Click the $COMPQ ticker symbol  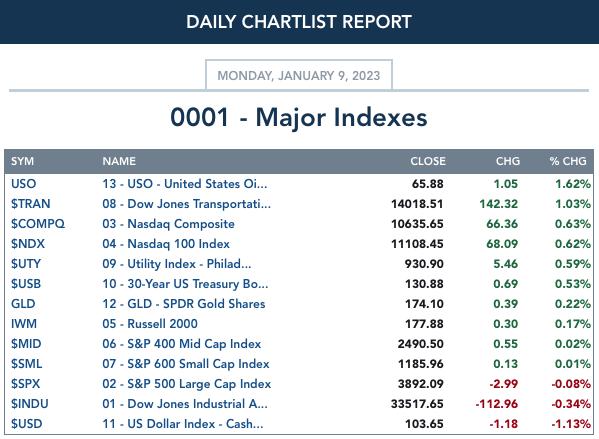click(x=38, y=224)
